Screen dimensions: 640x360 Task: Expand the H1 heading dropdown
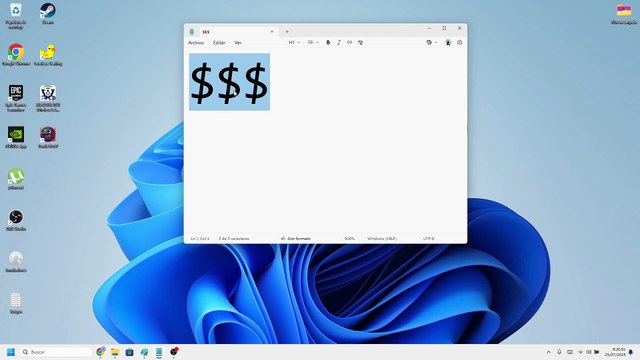click(294, 42)
